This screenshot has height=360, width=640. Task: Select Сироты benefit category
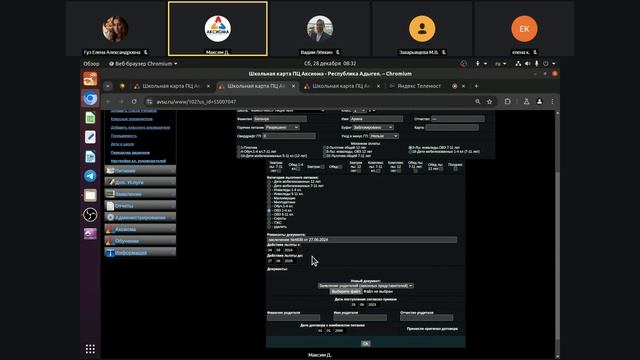[x=269, y=218]
